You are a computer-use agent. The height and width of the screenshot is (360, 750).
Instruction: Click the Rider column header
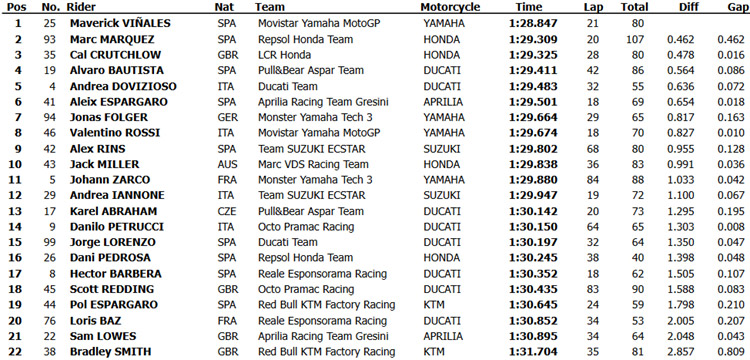pos(81,7)
